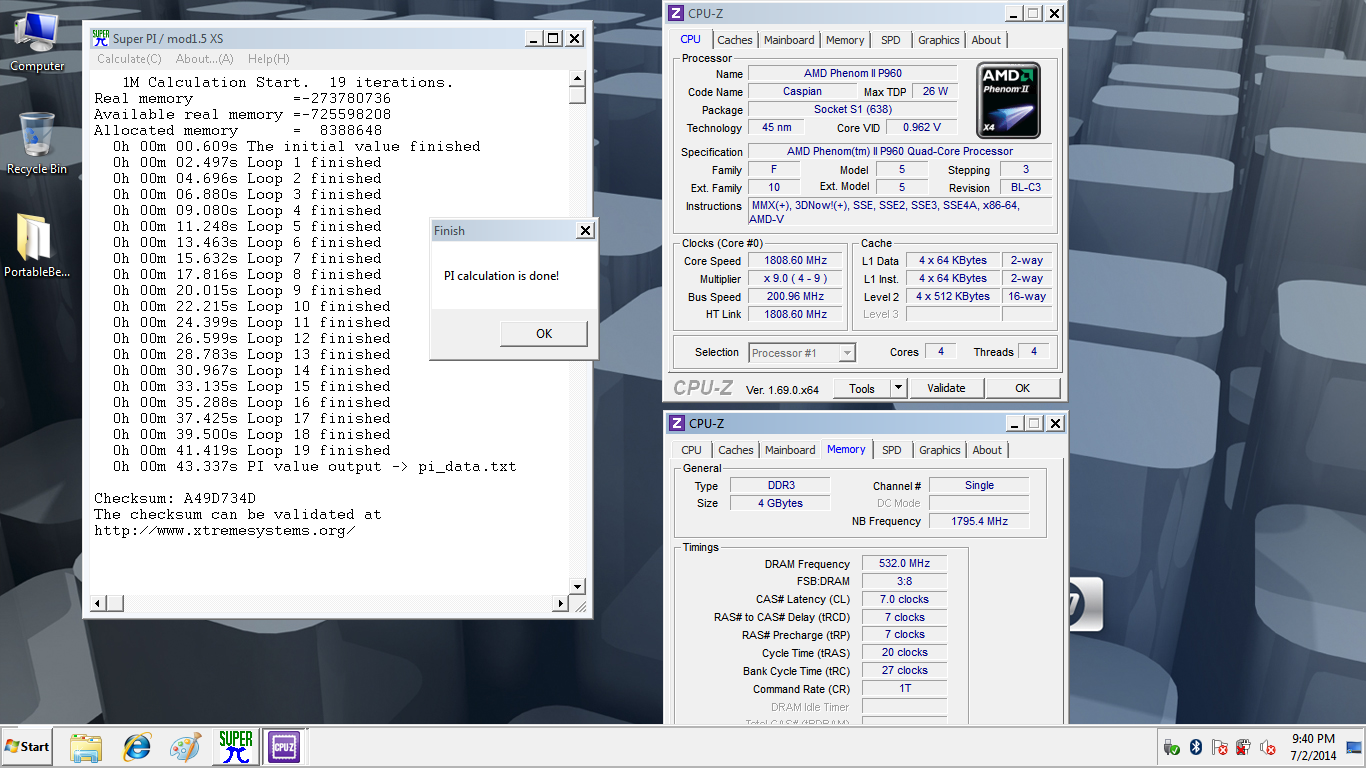Open the Action Center flag tray icon
1366x768 pixels.
click(x=1220, y=747)
